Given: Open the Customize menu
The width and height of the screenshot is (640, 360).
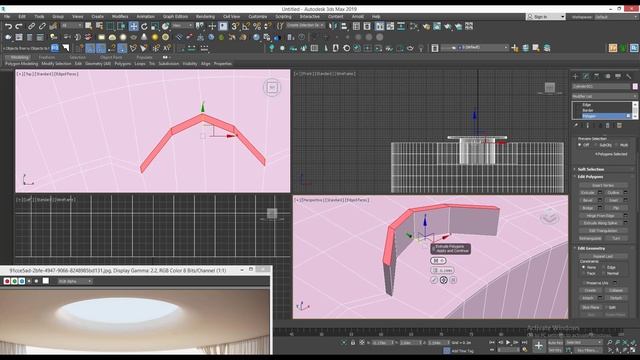Looking at the screenshot, I should (258, 17).
